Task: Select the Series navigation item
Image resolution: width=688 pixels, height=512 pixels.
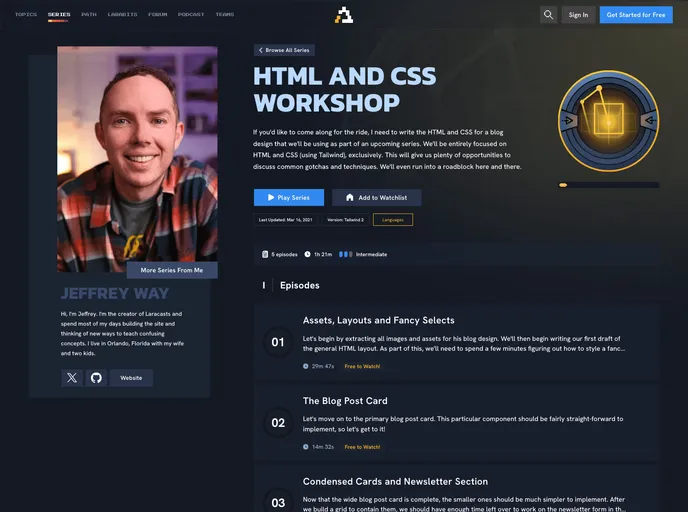Action: pos(59,14)
